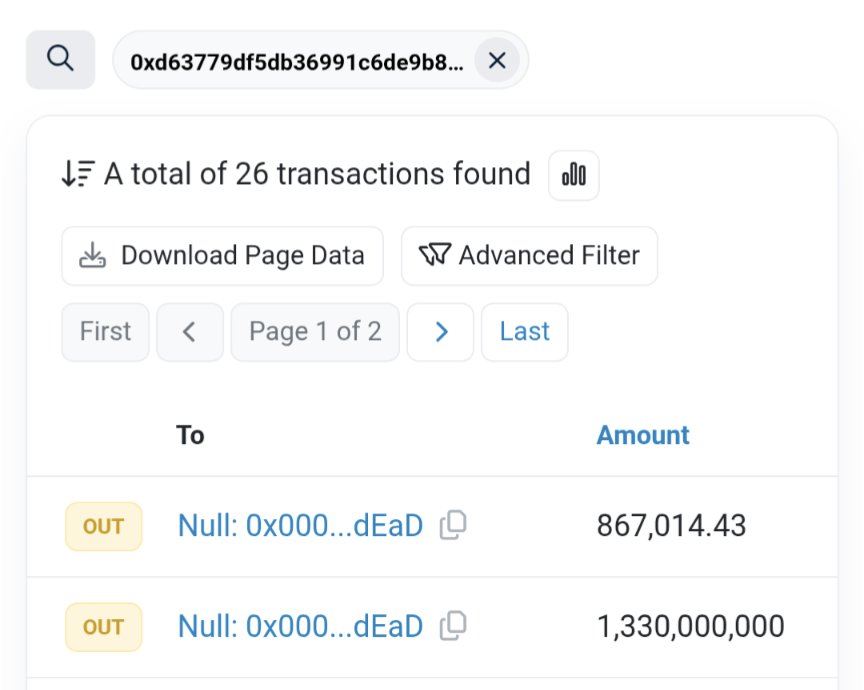Copy address in the 1,330,000,000 row
The image size is (864, 690).
[x=453, y=626]
